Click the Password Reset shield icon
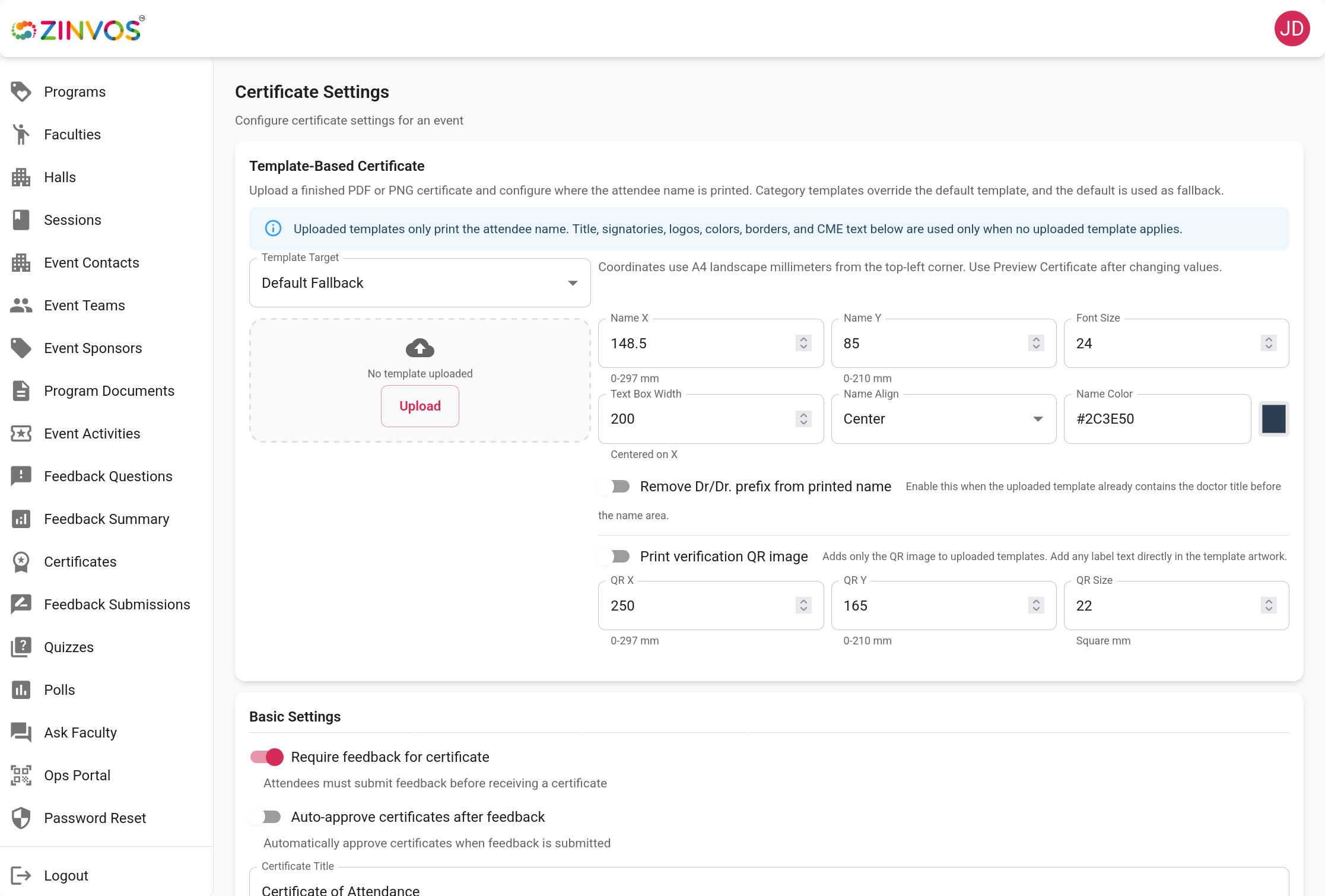Viewport: 1325px width, 896px height. [21, 818]
